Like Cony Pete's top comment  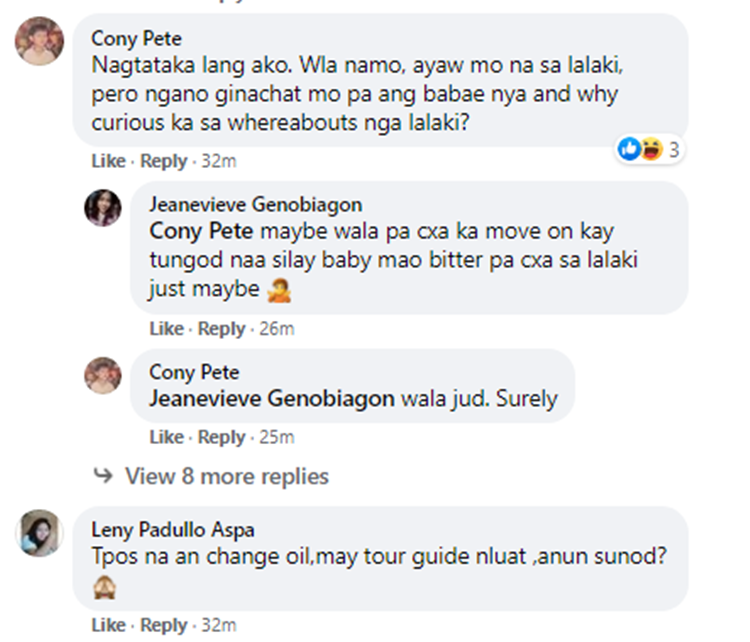pos(108,161)
